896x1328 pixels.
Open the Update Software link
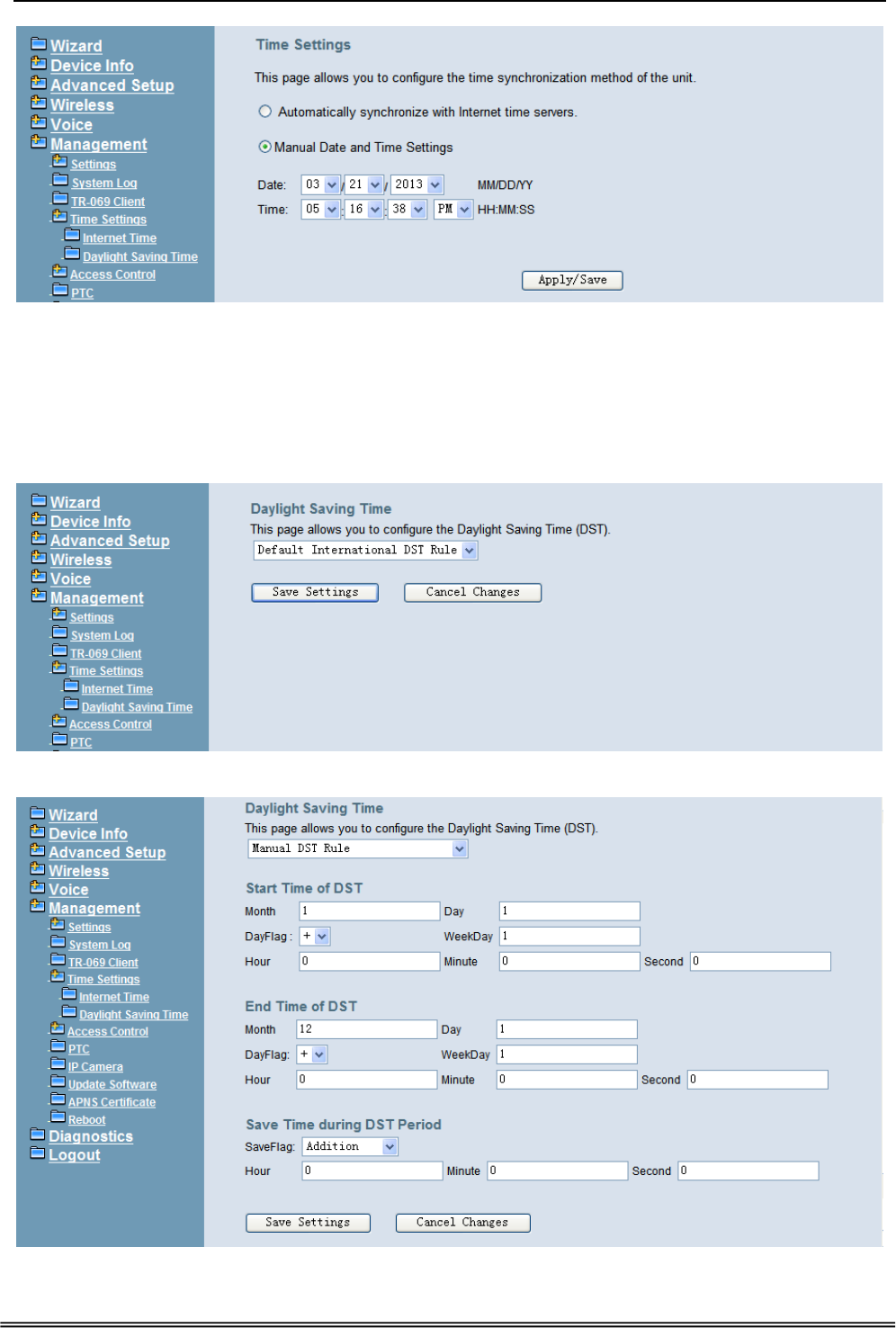point(112,1085)
